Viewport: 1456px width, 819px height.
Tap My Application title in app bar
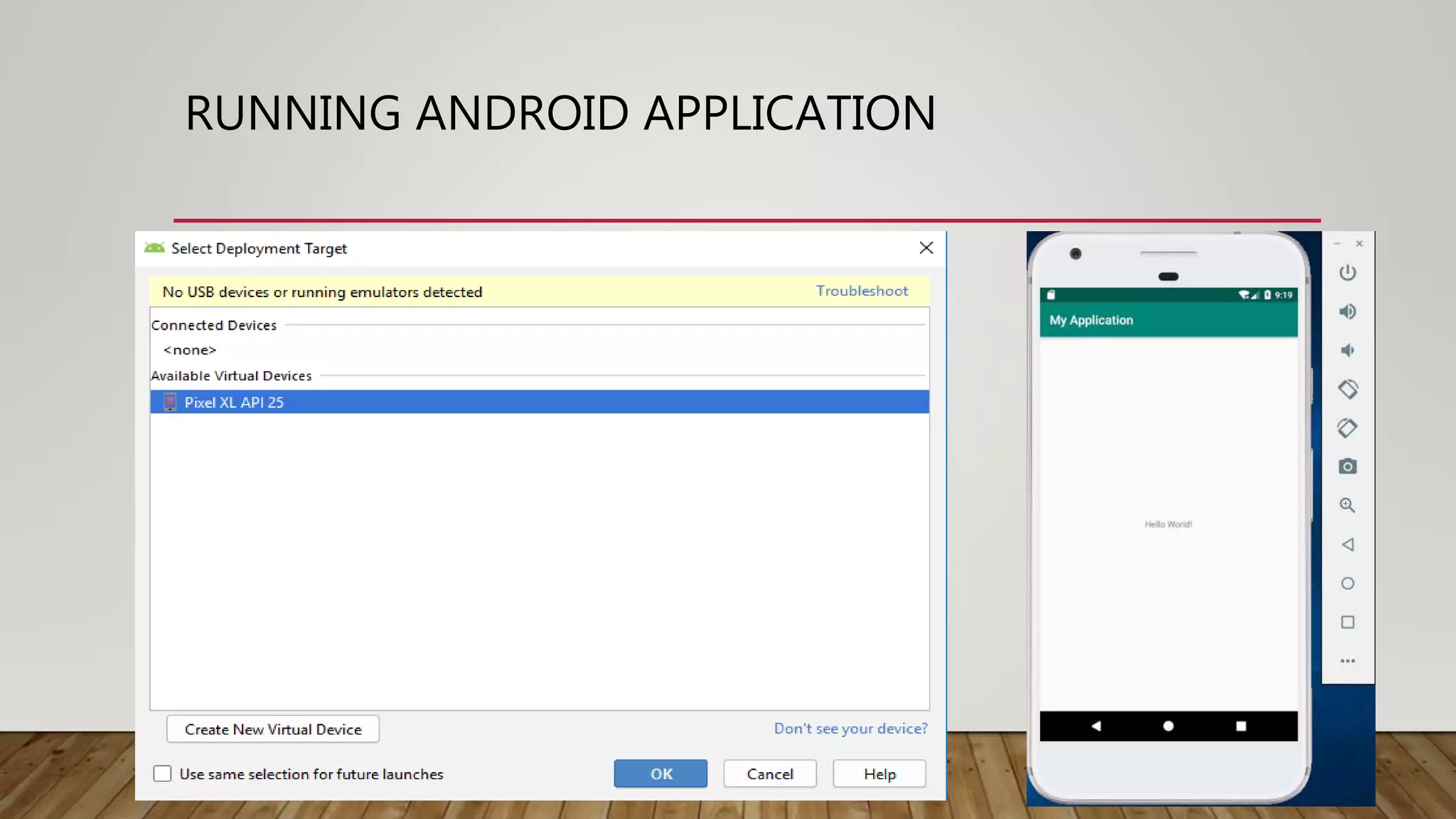[1091, 320]
